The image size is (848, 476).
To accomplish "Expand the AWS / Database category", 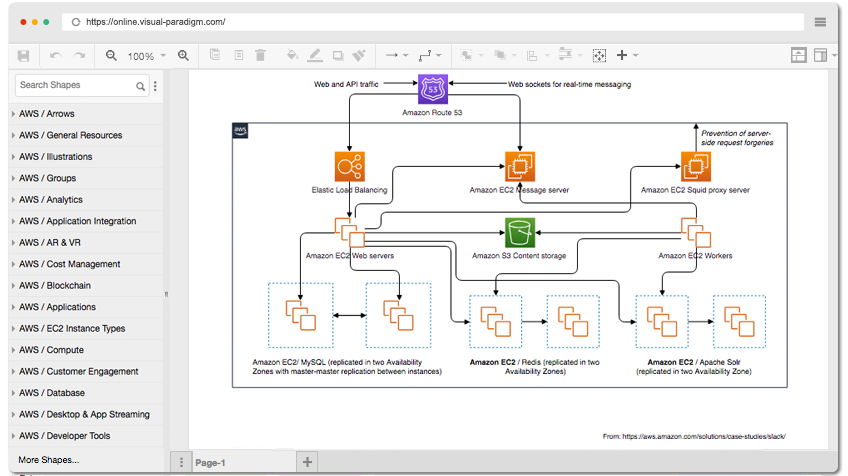I will point(87,393).
